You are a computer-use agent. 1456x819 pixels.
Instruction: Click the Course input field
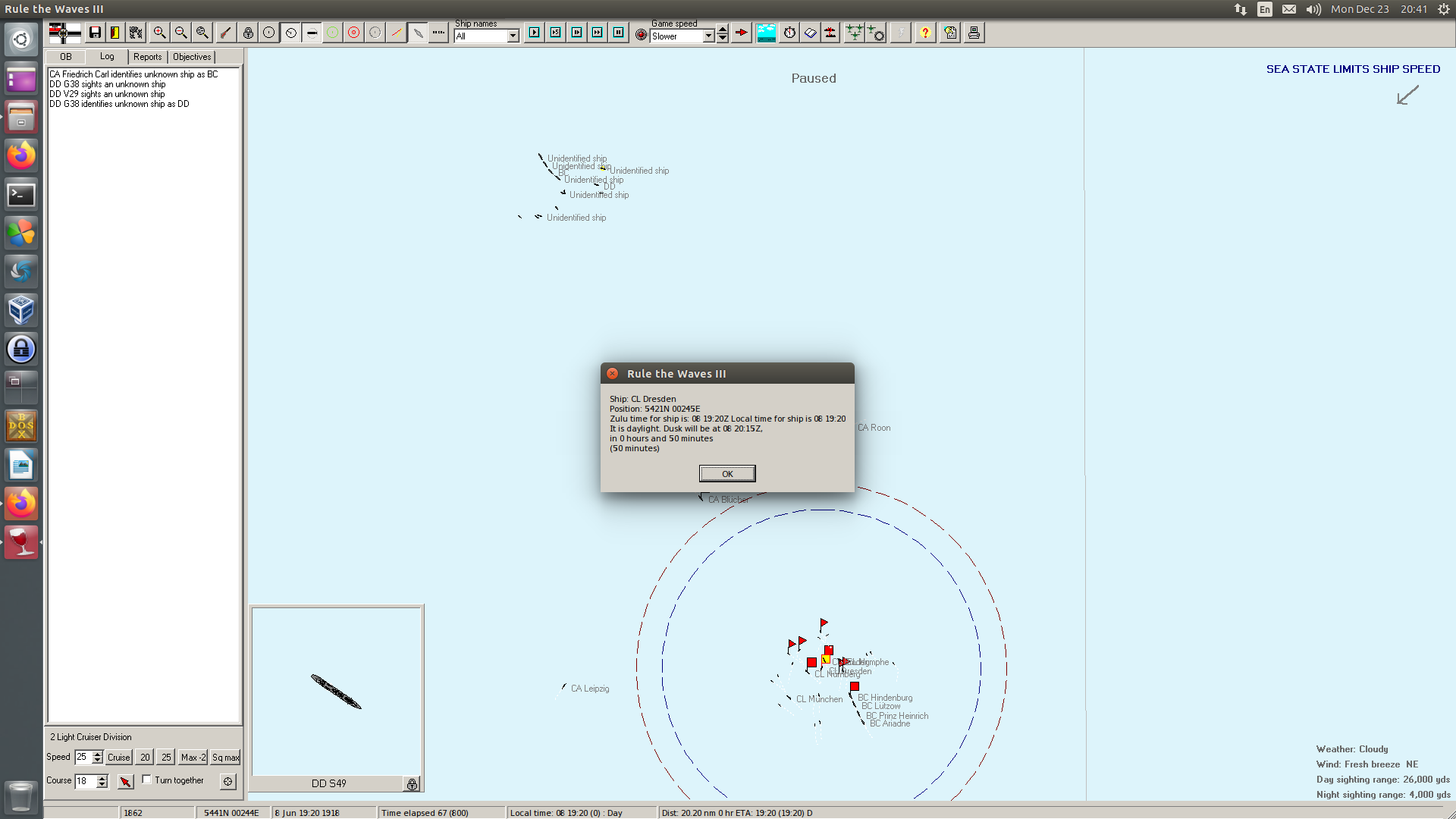(x=85, y=781)
